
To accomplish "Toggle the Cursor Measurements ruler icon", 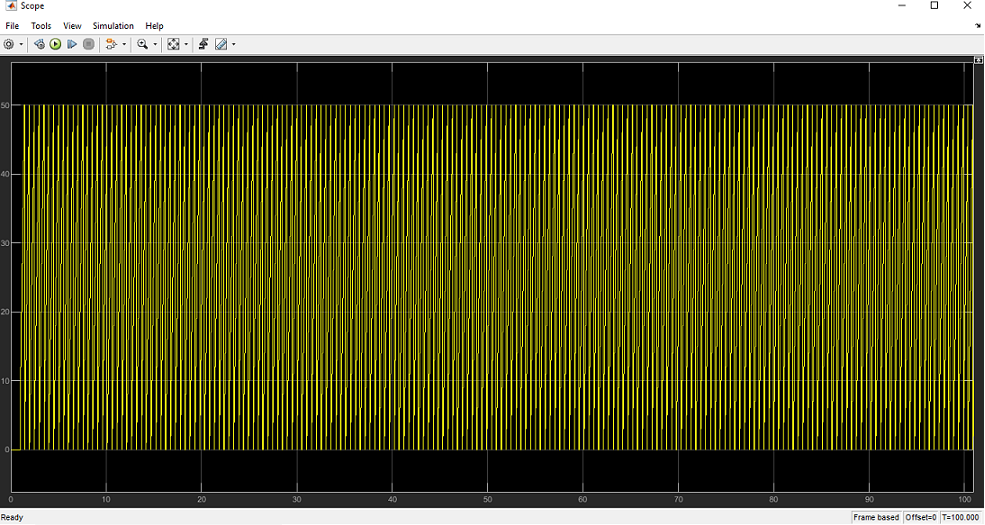I will 221,44.
